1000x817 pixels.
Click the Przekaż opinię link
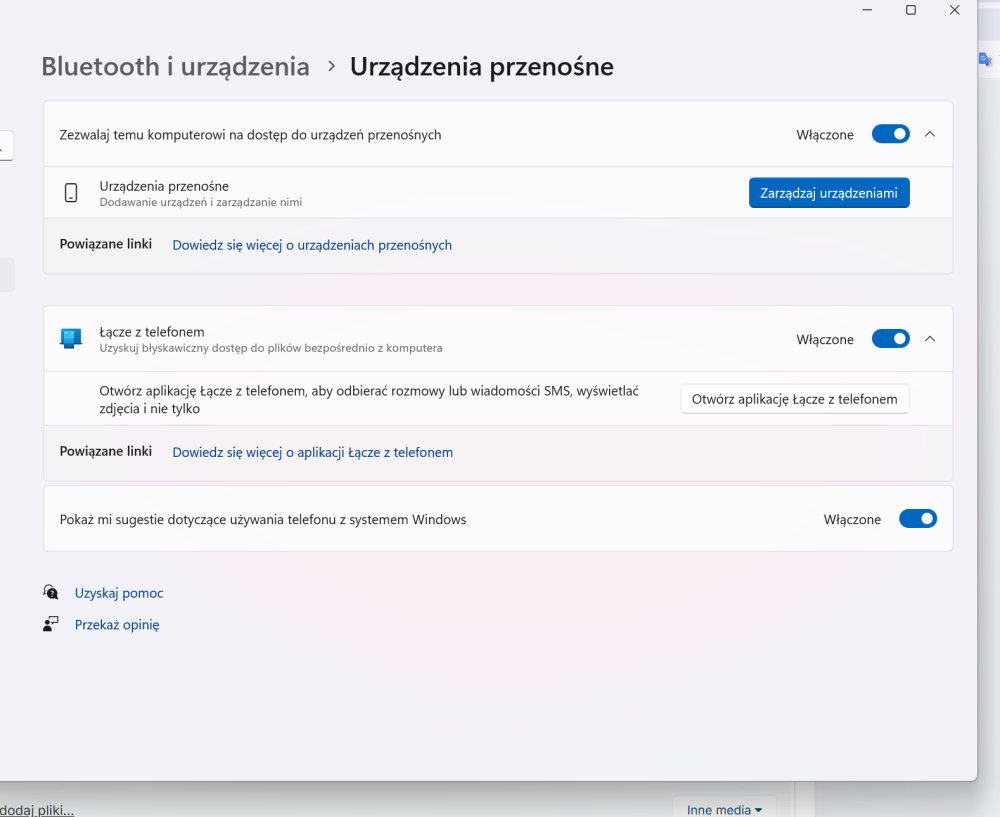[x=117, y=624]
